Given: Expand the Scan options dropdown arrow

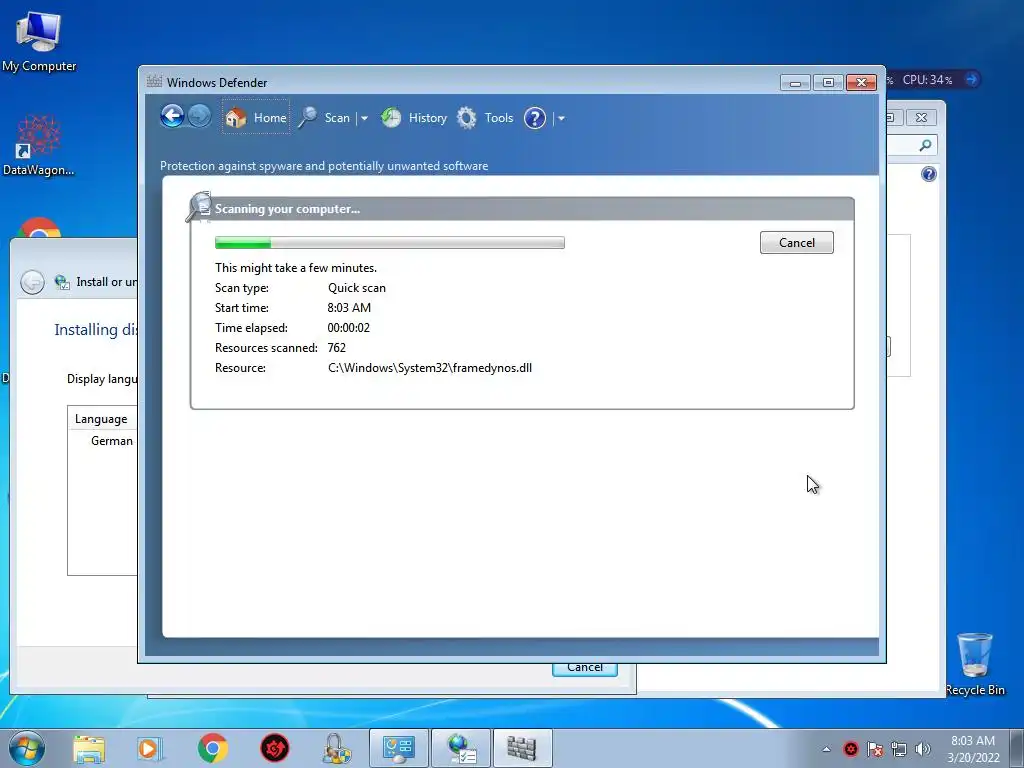Looking at the screenshot, I should (364, 119).
